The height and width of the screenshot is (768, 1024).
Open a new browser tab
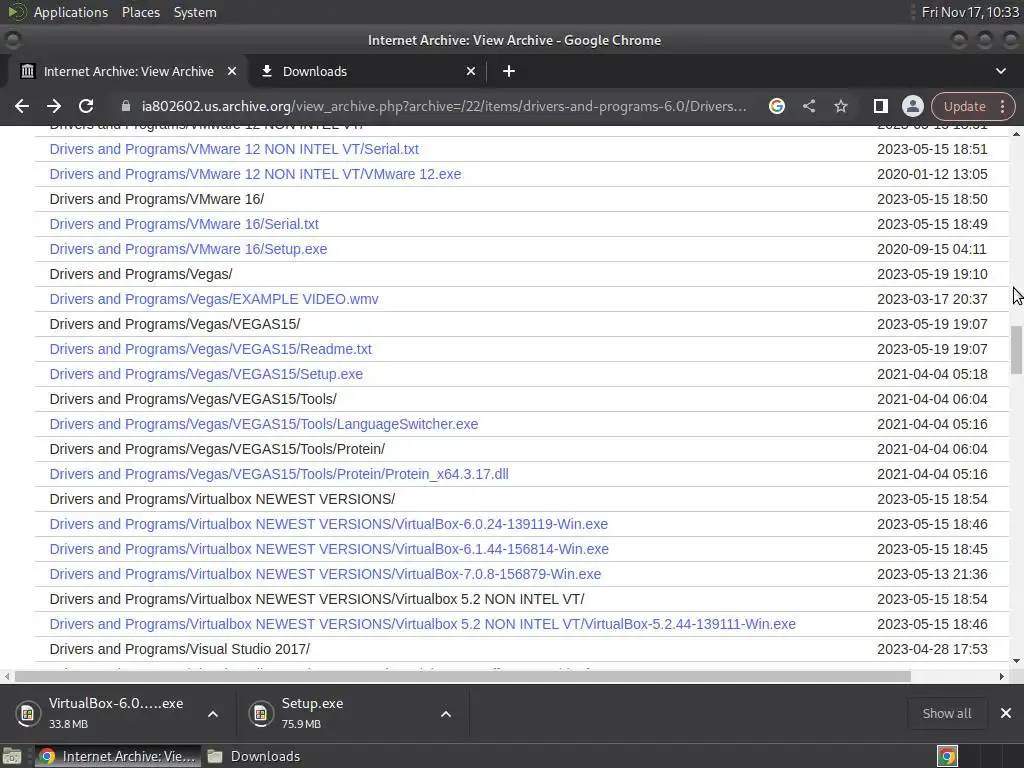[x=509, y=71]
